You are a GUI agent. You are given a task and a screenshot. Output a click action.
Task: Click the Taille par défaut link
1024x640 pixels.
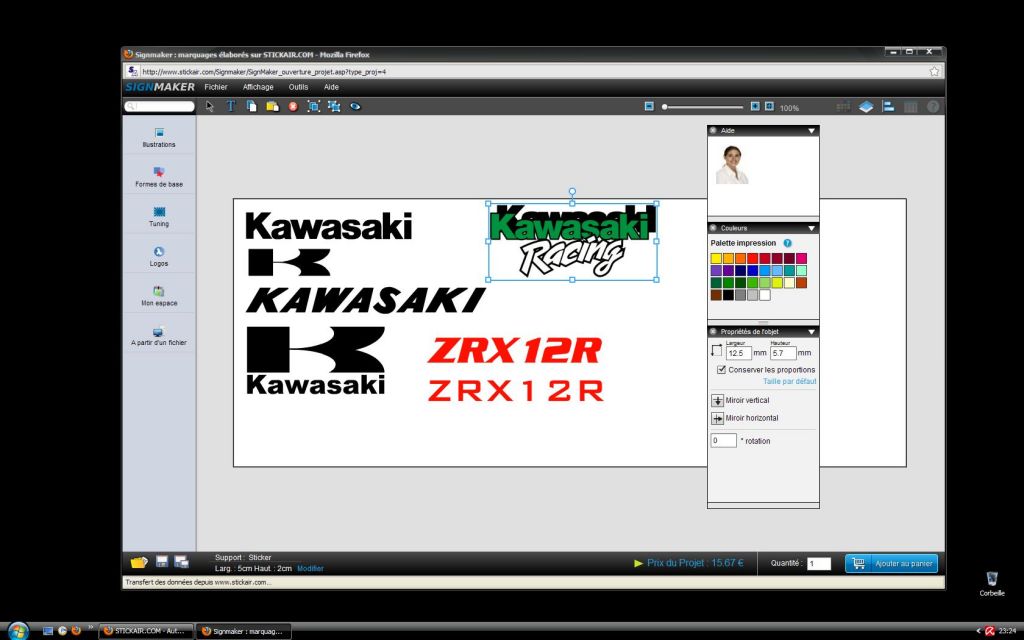coord(790,381)
